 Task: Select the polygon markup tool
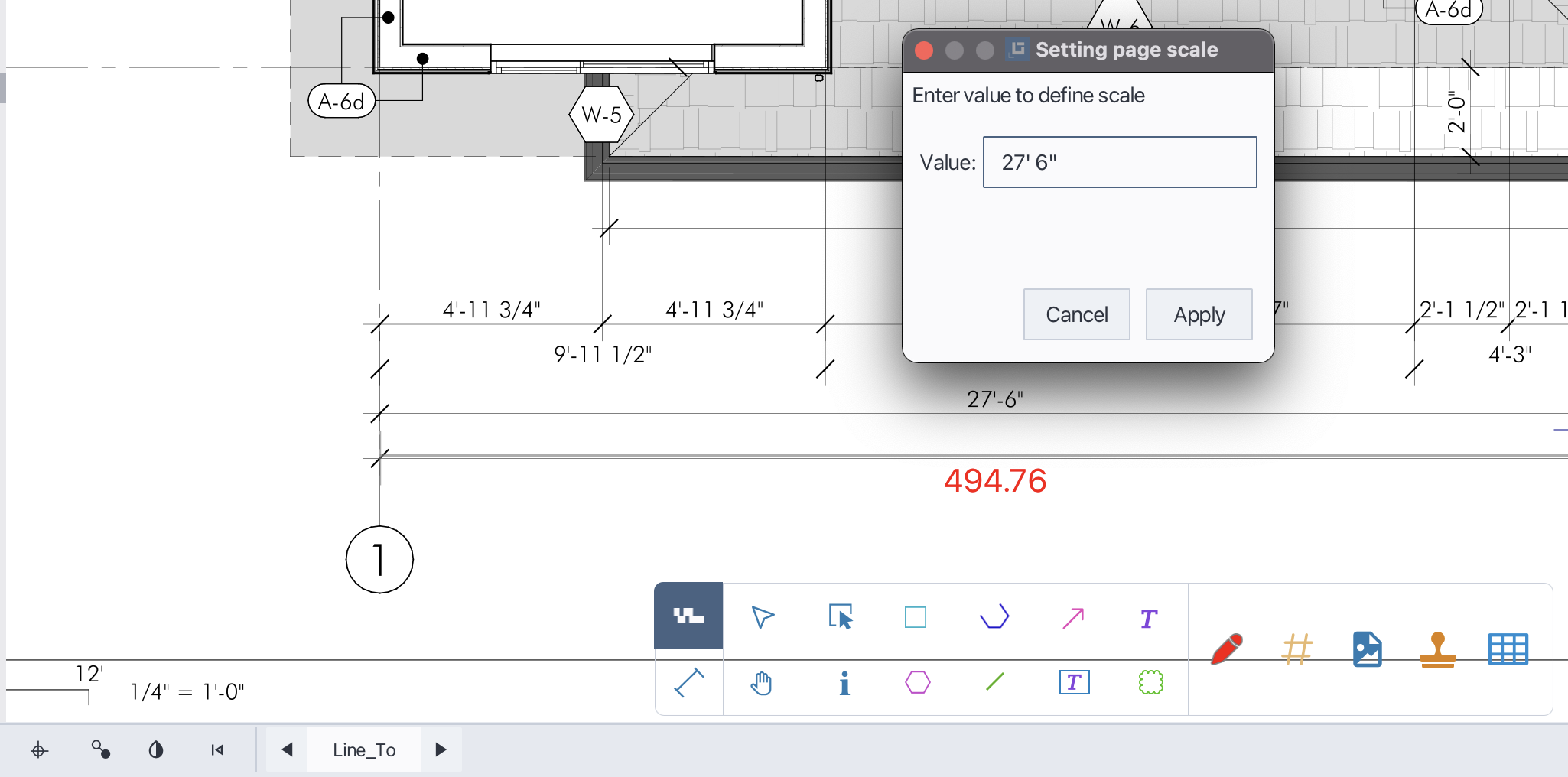click(x=918, y=683)
